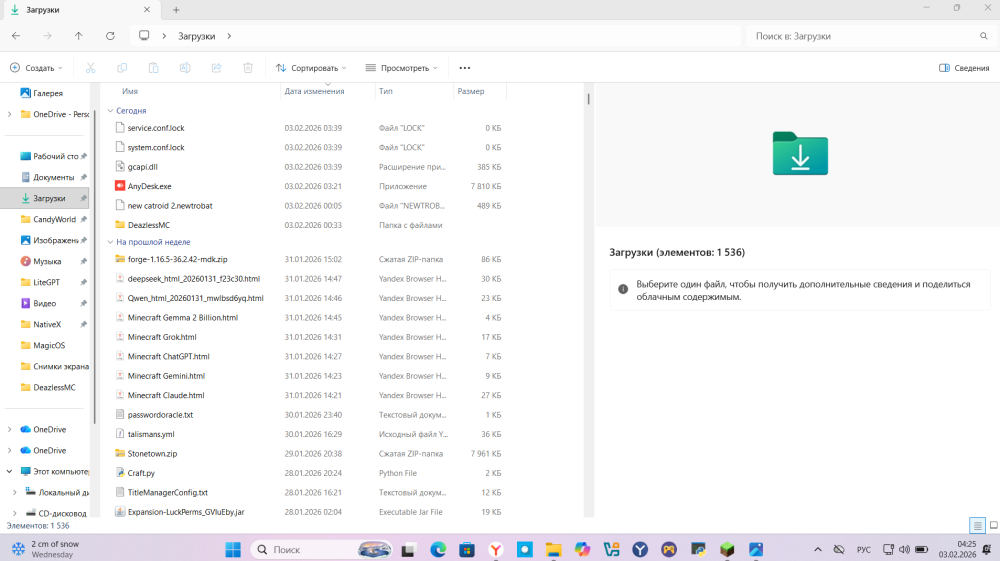Screen dimensions: 1000x561
Task: Open the Task View taskbar icon
Action: click(408, 550)
